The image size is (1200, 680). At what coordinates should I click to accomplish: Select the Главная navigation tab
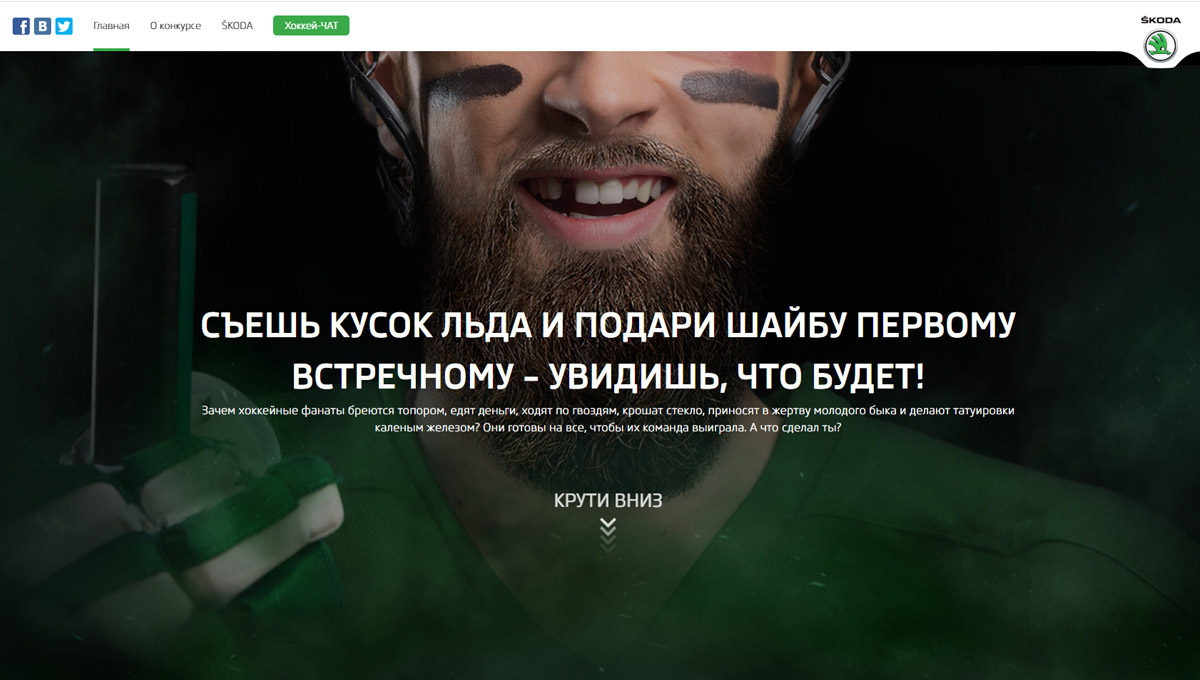pos(111,26)
